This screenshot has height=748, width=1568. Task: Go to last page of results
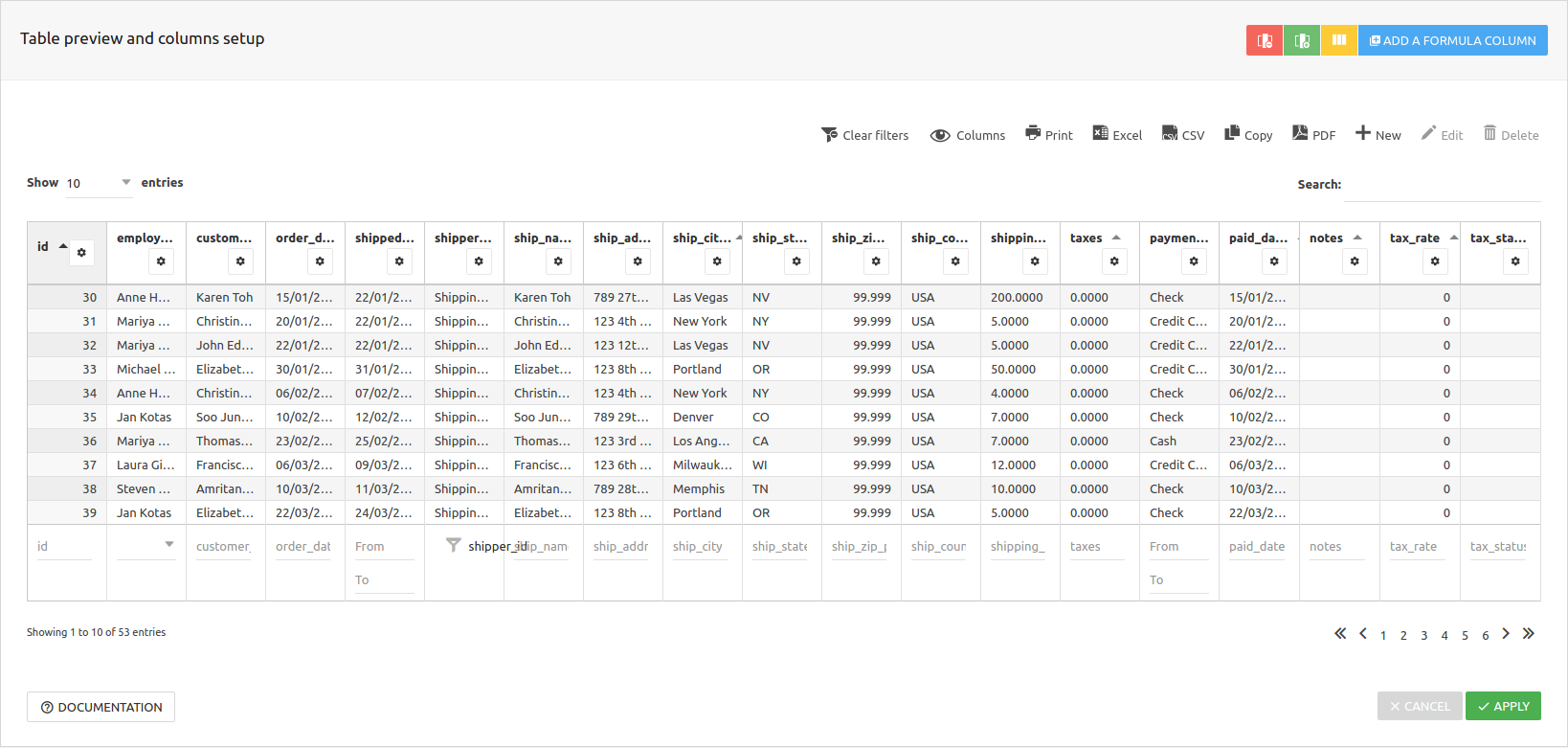(x=1529, y=633)
